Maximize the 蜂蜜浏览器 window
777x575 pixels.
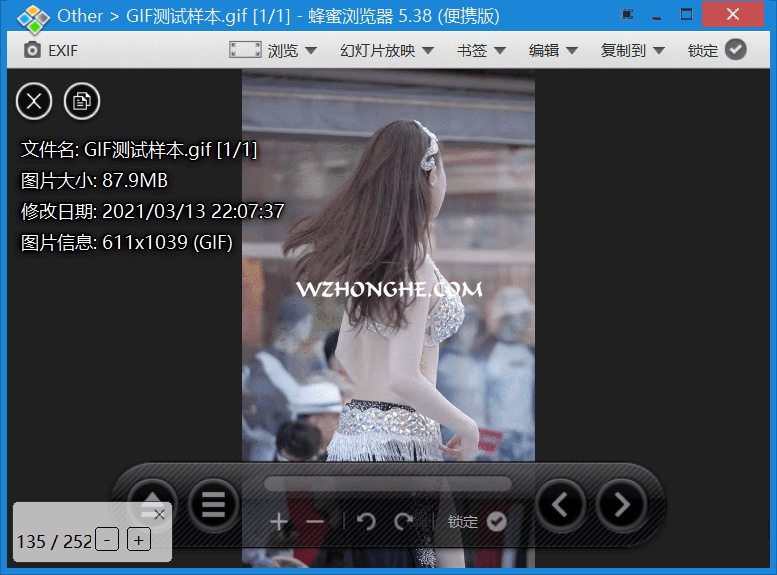click(x=686, y=14)
